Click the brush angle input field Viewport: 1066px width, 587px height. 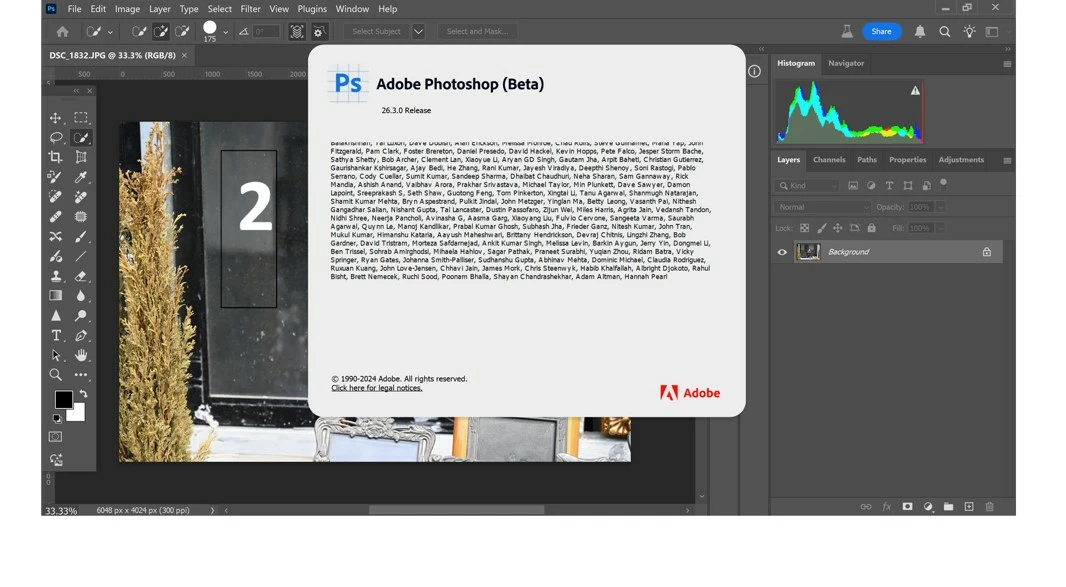[x=266, y=31]
